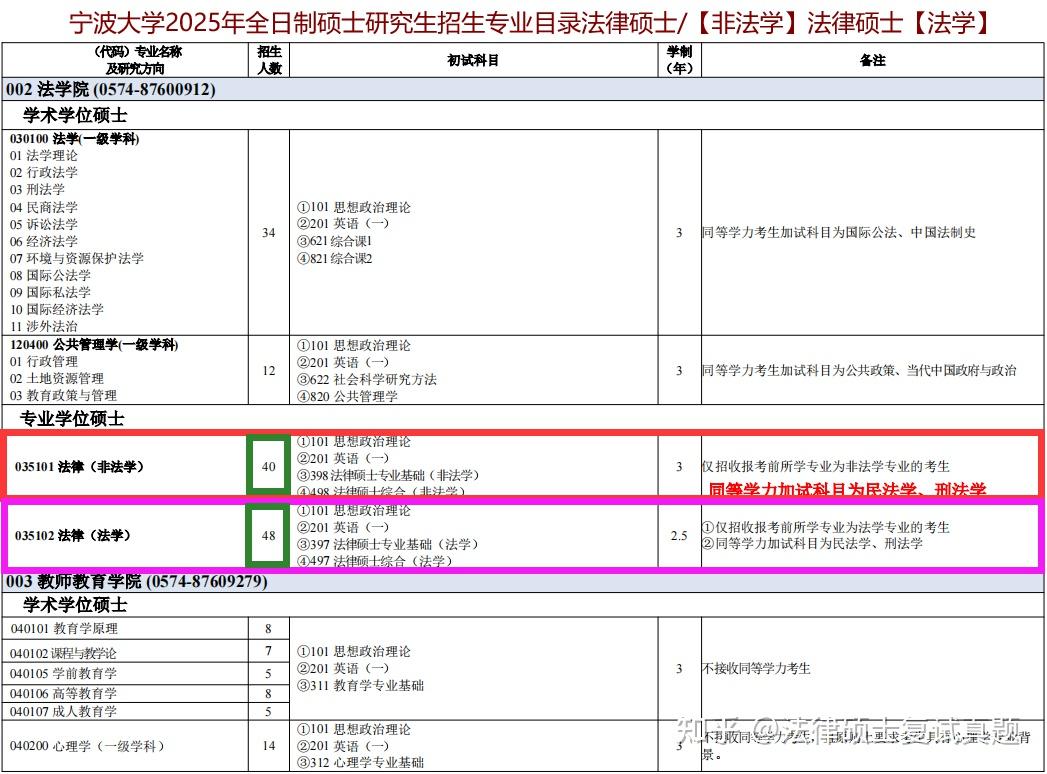The height and width of the screenshot is (774, 1047).
Task: Click enrollment number 34 for 法学
Action: [x=268, y=232]
